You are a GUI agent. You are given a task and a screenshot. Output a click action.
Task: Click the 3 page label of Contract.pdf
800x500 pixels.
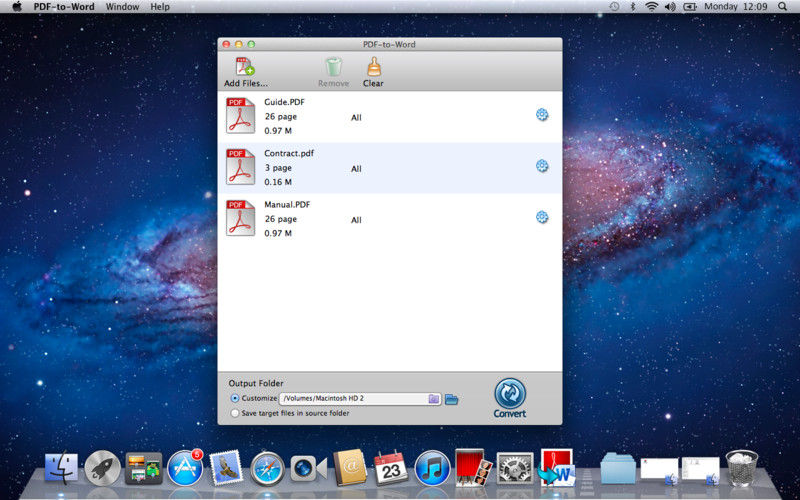pyautogui.click(x=278, y=168)
